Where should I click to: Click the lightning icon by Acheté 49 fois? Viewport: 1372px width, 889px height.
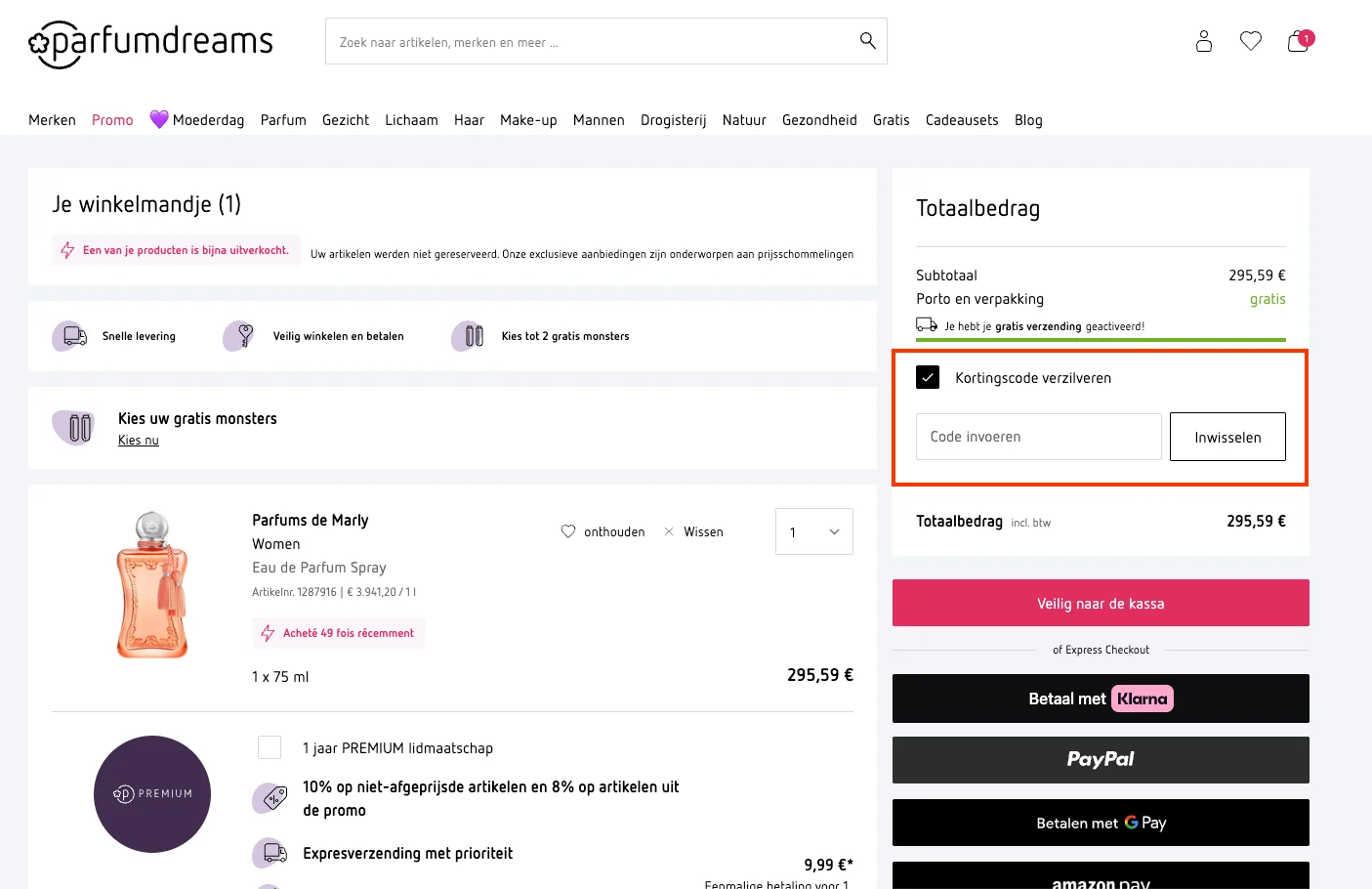[268, 633]
